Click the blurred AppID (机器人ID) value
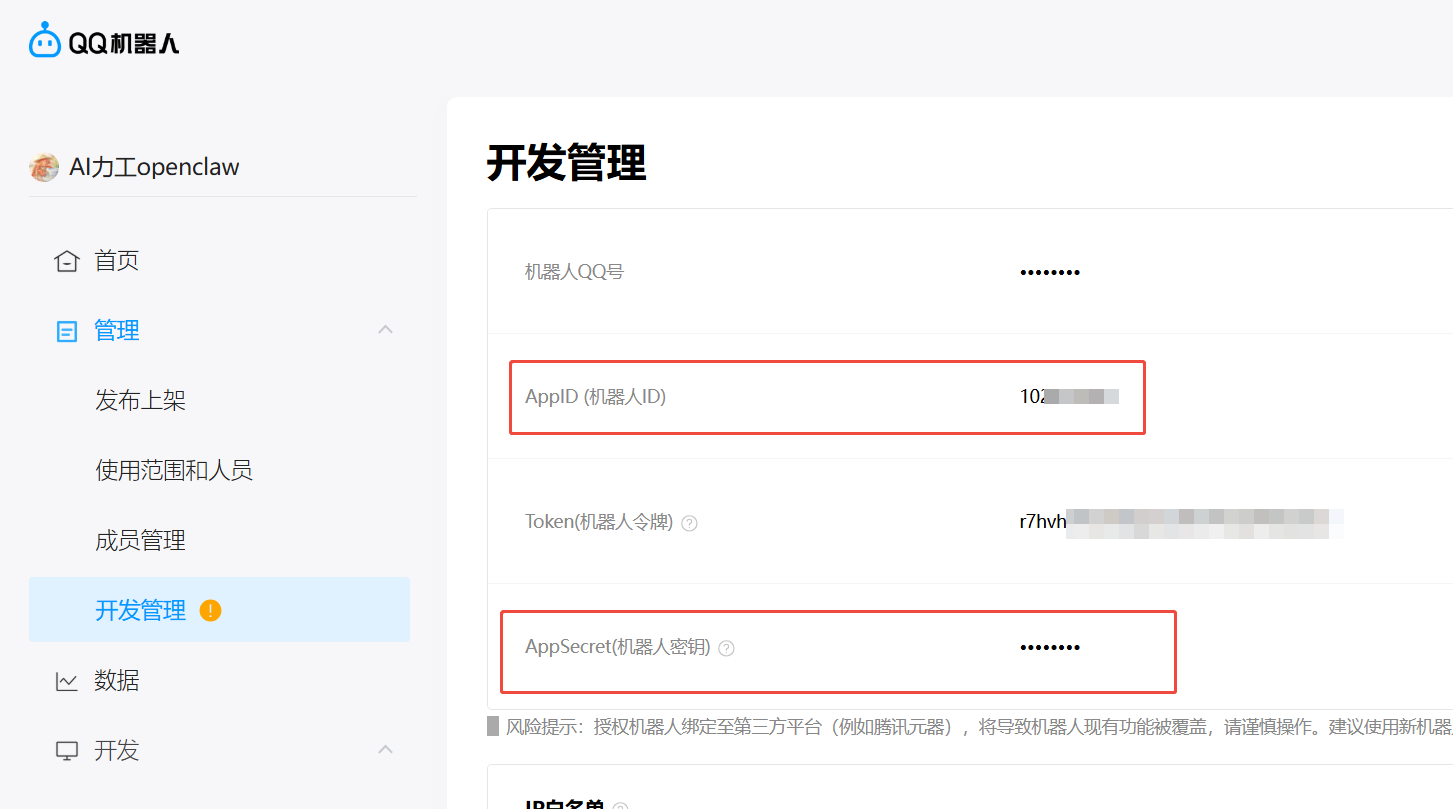1453x809 pixels. (1068, 397)
